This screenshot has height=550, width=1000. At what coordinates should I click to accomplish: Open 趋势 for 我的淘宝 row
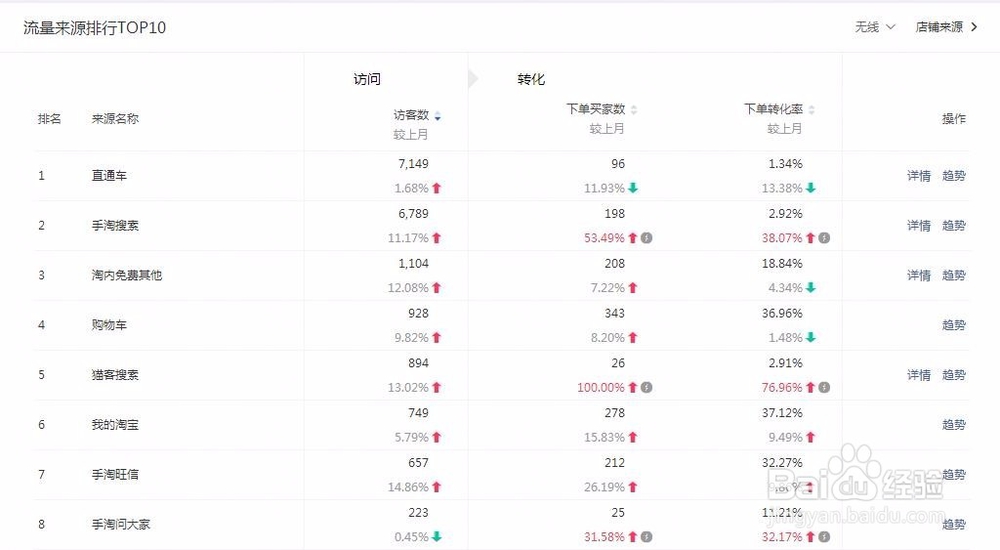954,424
